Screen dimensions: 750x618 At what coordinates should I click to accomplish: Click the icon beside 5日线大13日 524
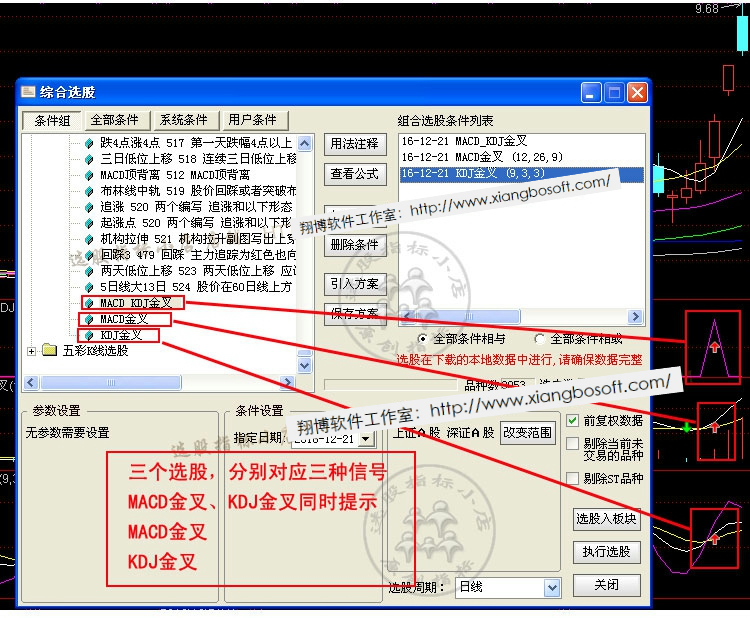pyautogui.click(x=89, y=287)
